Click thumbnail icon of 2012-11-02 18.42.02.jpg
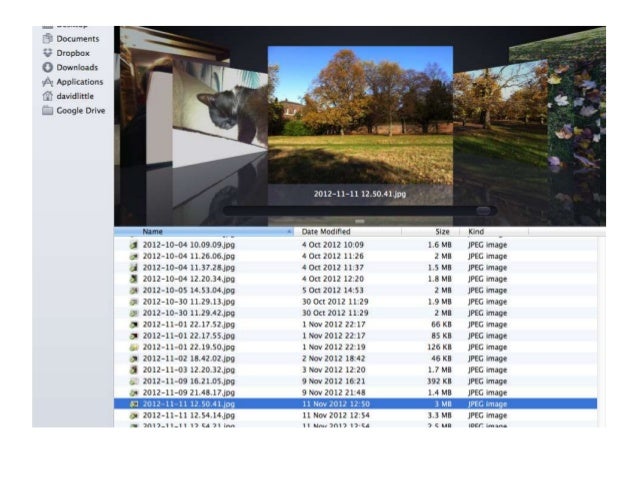638x479 pixels. (x=134, y=359)
